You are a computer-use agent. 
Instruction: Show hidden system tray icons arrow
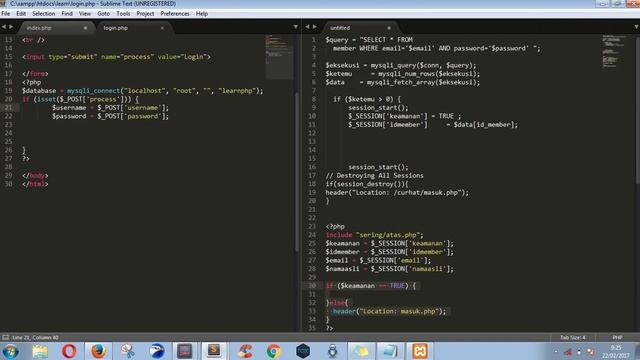pos(556,351)
